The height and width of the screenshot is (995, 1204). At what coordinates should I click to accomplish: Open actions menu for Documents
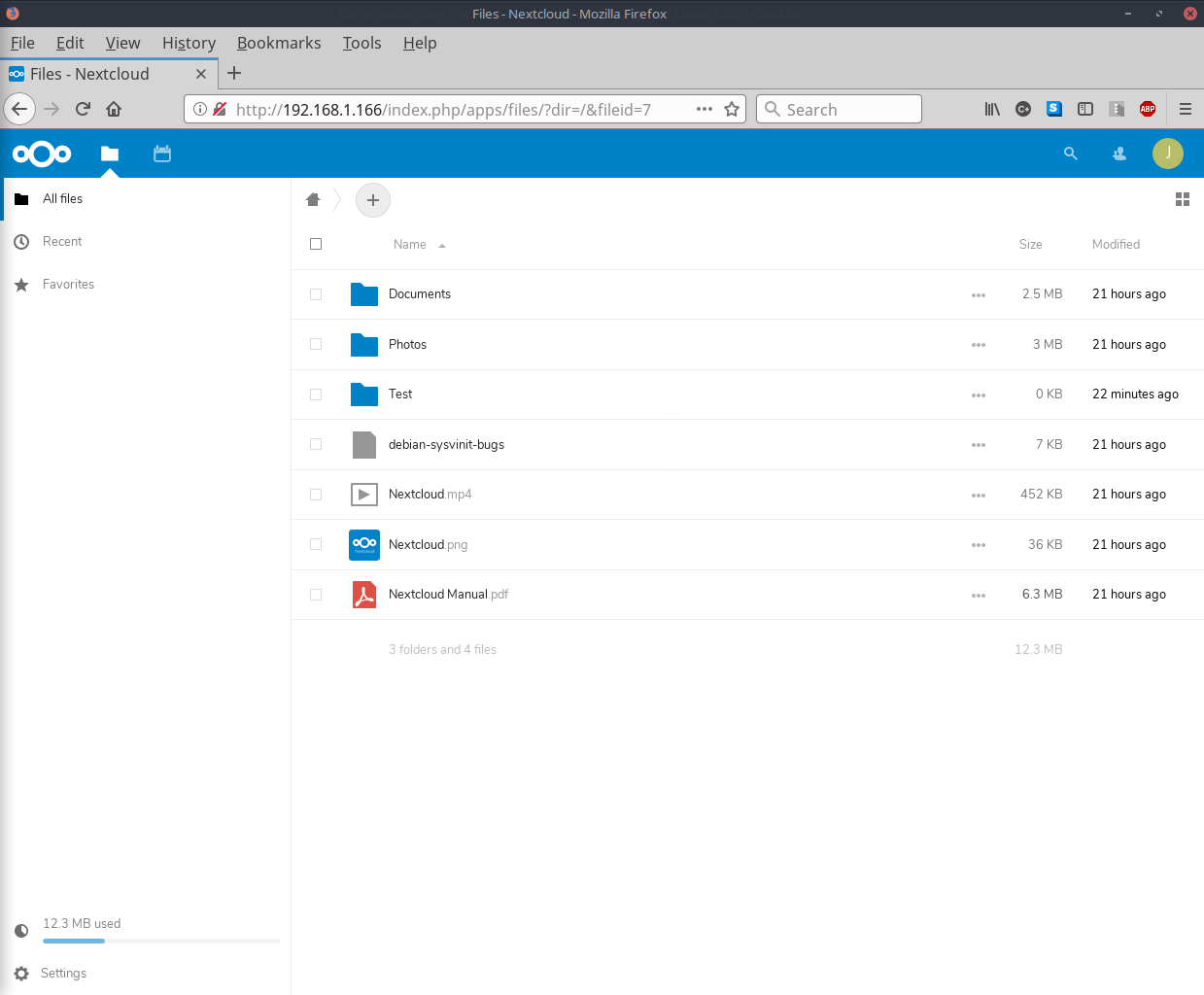point(979,295)
